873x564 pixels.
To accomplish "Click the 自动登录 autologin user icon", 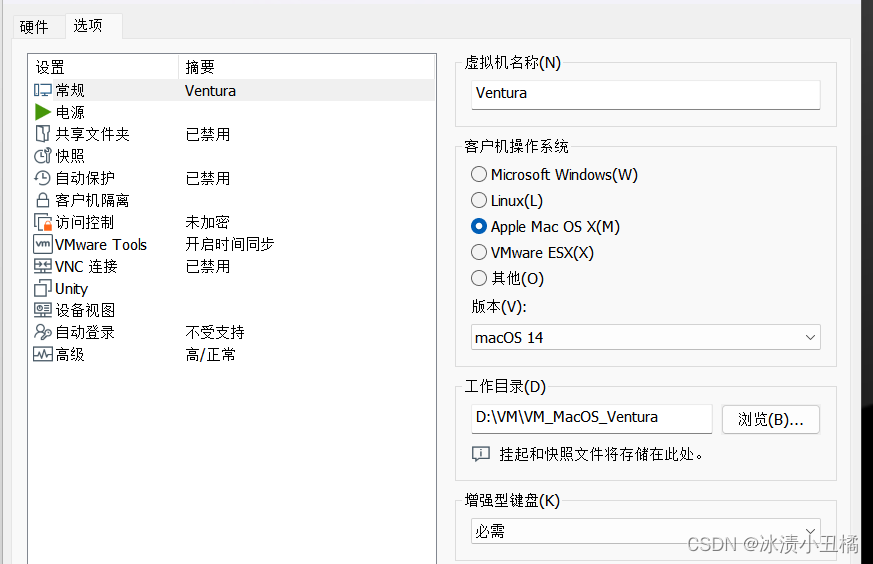I will [x=43, y=332].
